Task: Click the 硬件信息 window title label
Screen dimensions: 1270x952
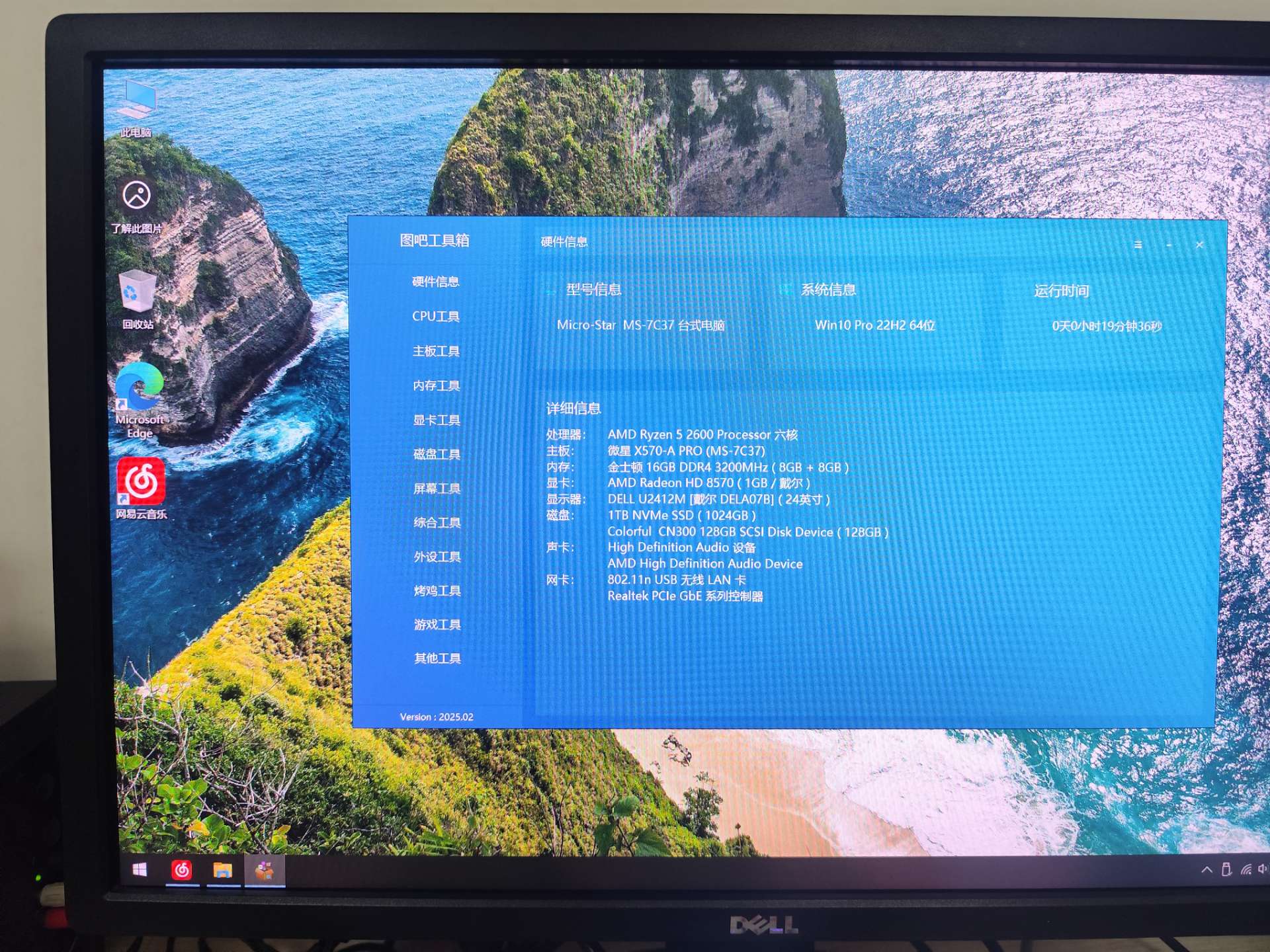Action: pos(564,242)
